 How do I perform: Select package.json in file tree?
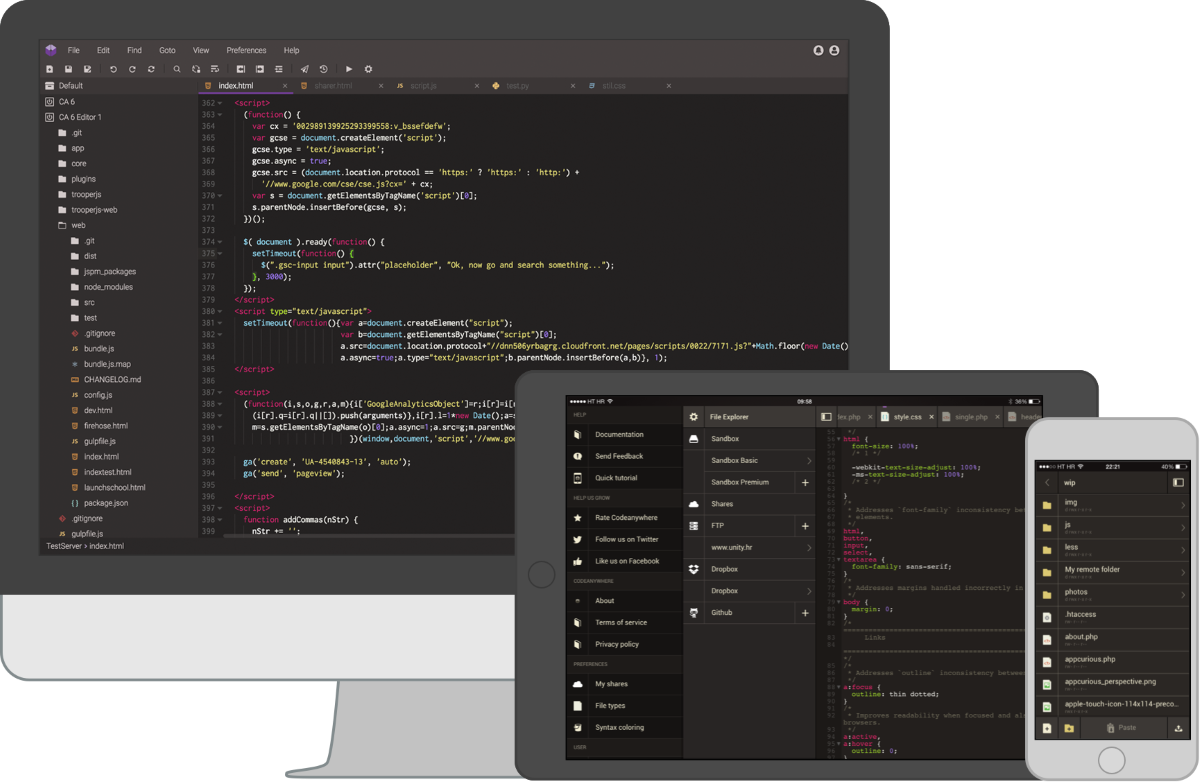pos(106,503)
